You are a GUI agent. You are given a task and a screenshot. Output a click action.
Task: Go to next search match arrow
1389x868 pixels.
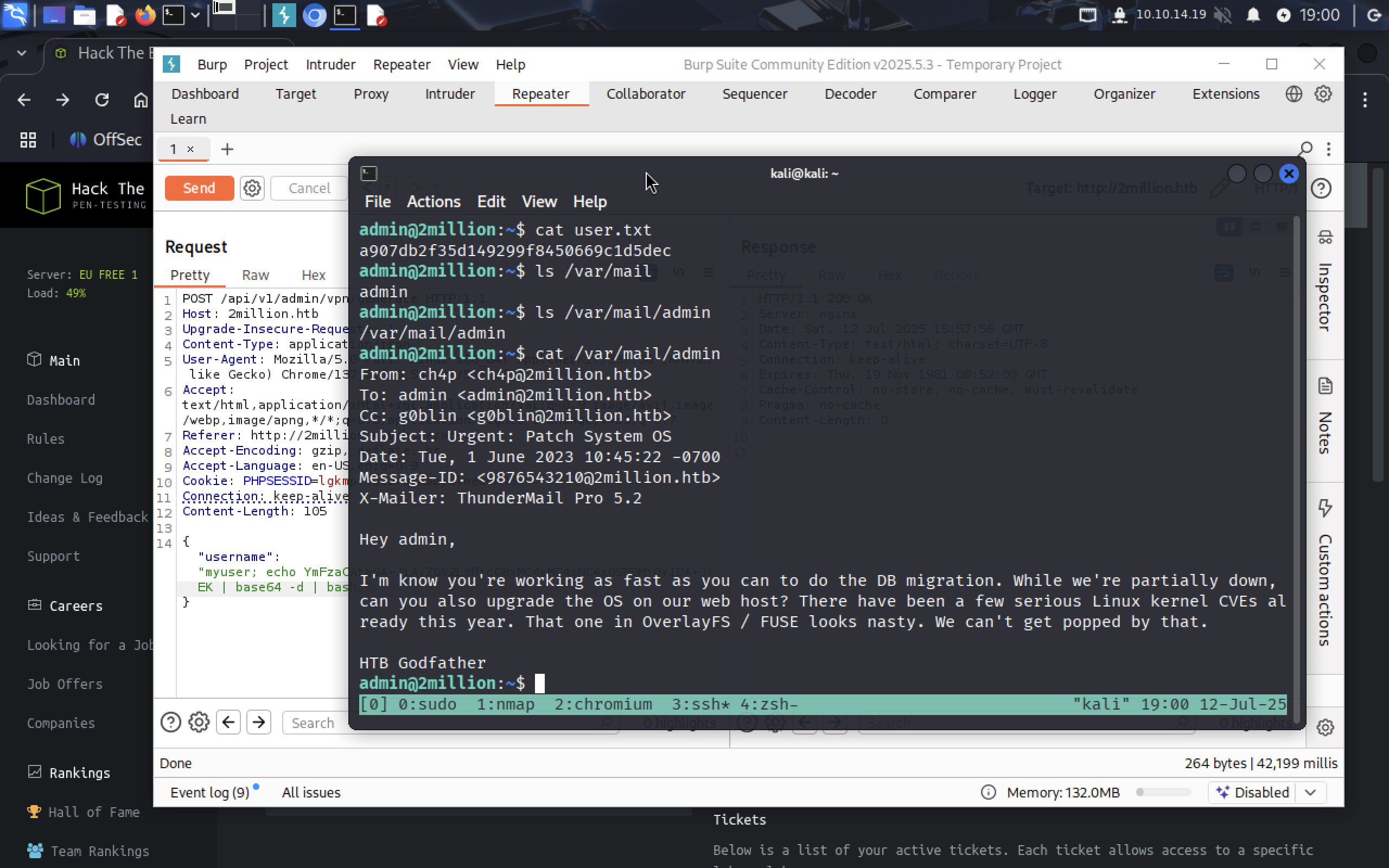tap(259, 722)
